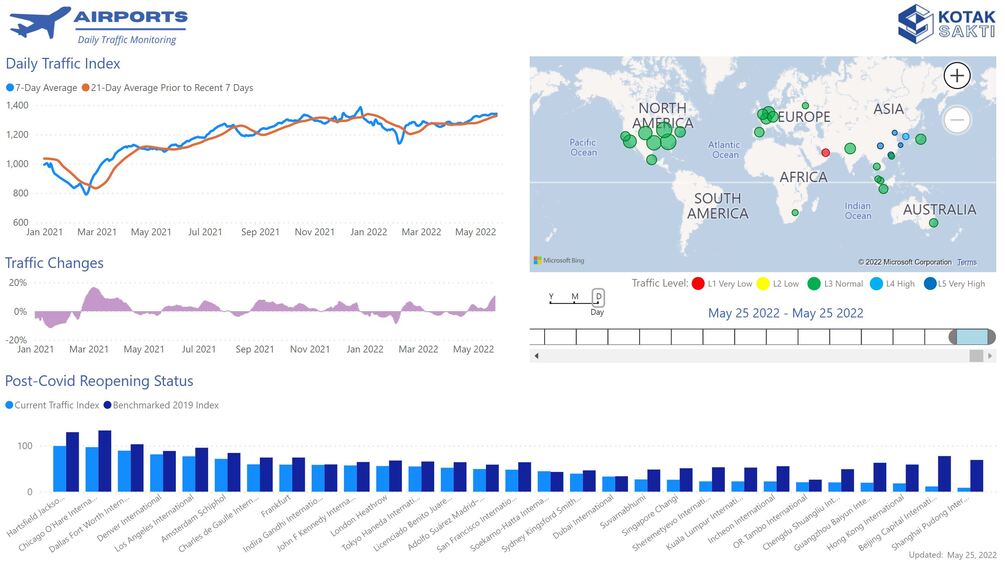This screenshot has height=566, width=1005.
Task: Open the map Terms link
Action: (967, 262)
